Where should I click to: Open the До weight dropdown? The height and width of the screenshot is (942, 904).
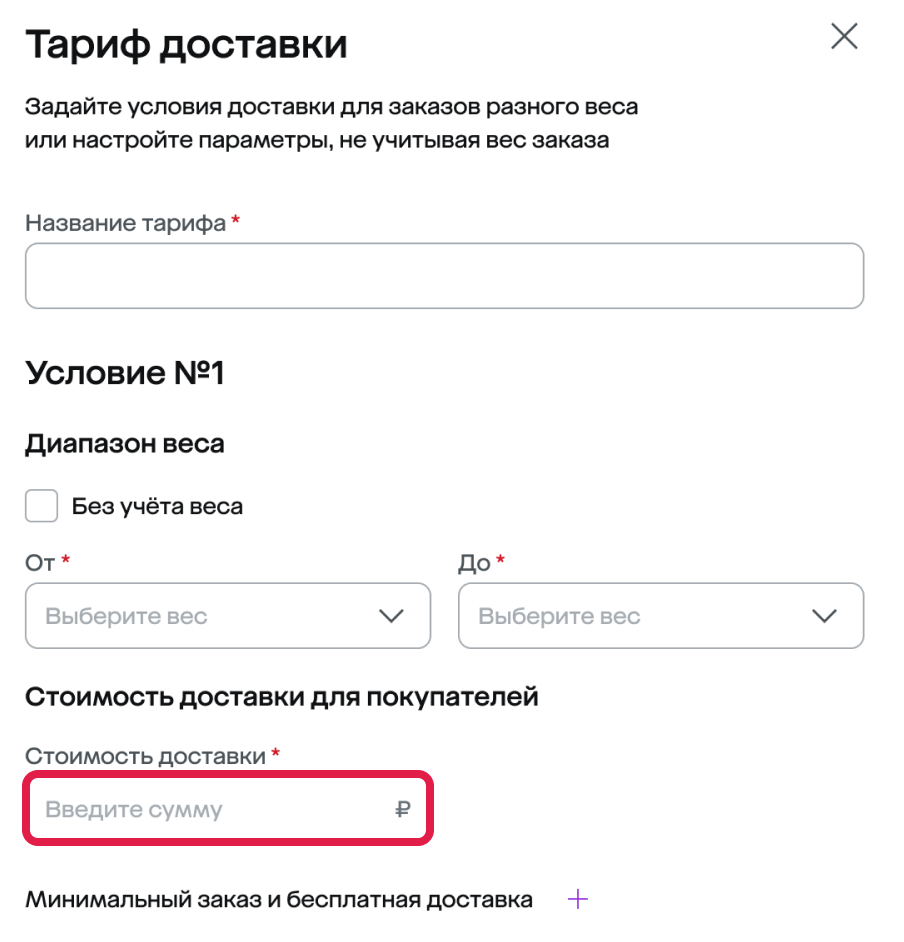coord(644,616)
